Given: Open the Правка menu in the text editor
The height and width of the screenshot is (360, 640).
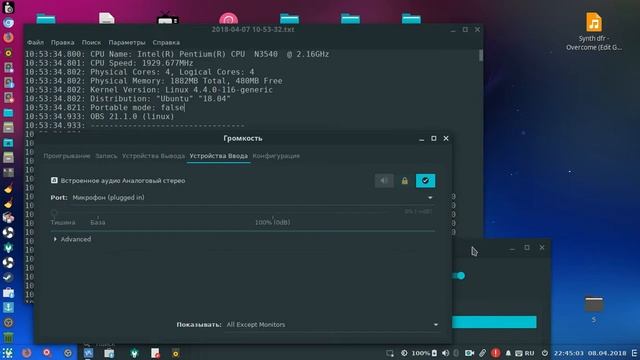Looking at the screenshot, I should (62, 42).
